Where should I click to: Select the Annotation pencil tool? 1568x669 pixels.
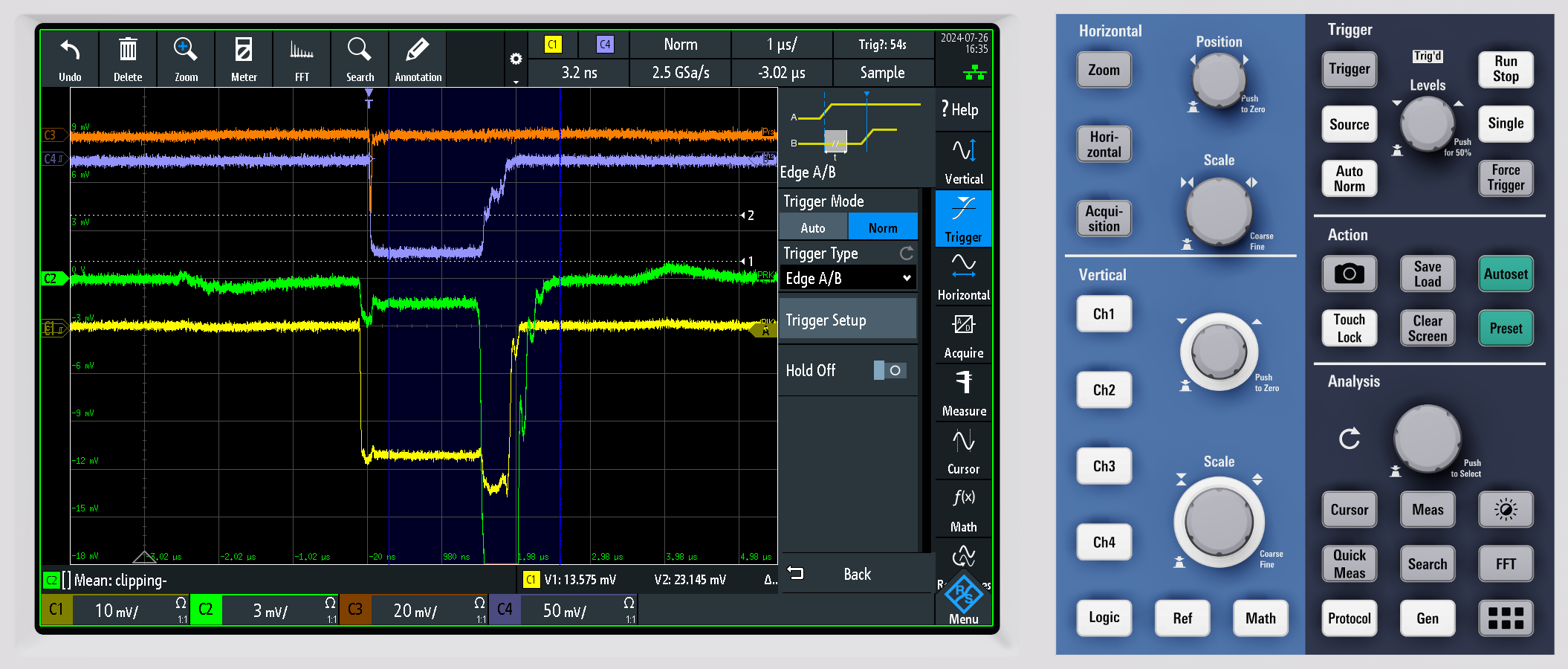[418, 59]
